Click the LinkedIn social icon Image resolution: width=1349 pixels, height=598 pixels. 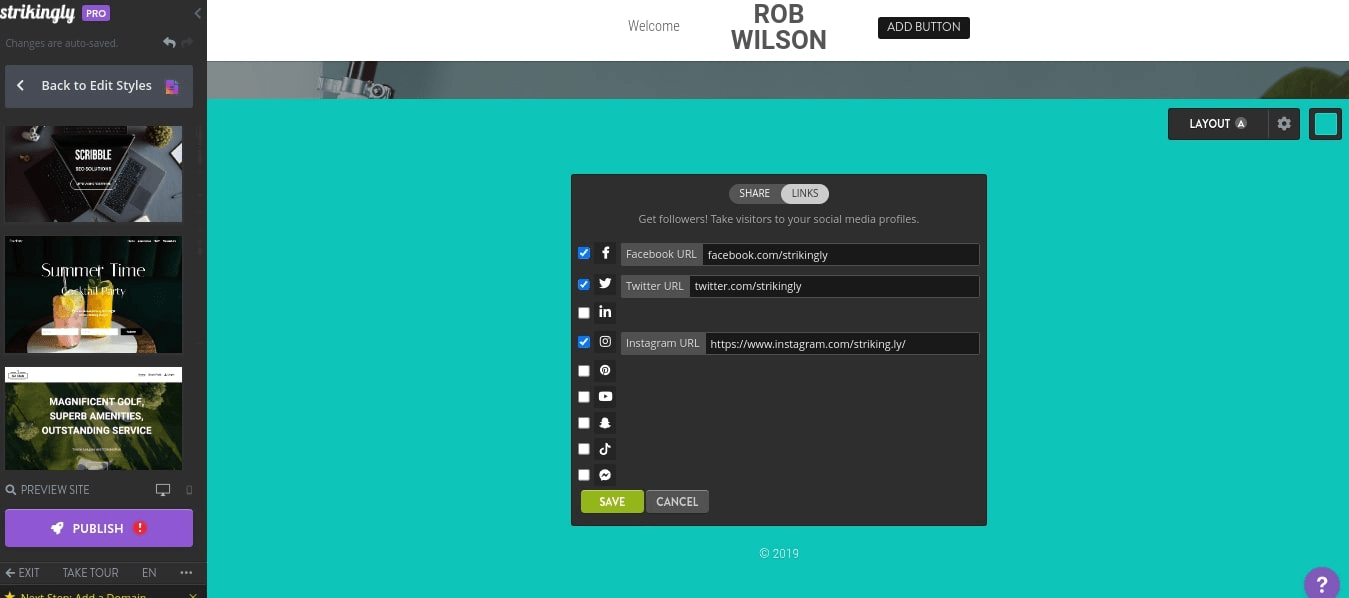pos(605,312)
